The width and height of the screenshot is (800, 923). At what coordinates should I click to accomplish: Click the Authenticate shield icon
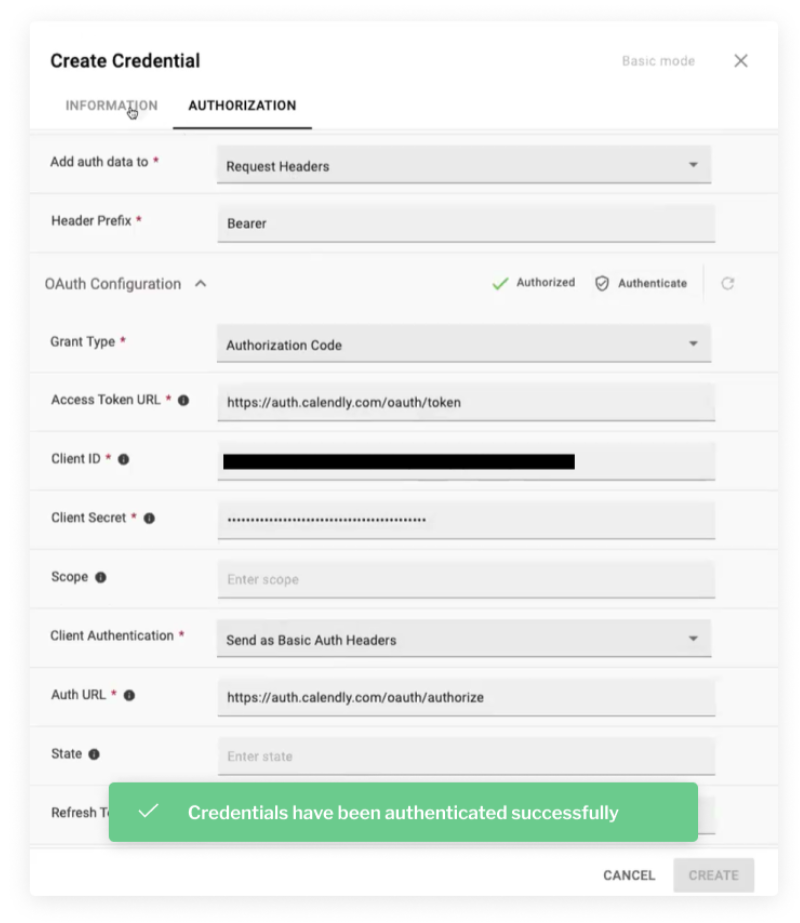(602, 284)
